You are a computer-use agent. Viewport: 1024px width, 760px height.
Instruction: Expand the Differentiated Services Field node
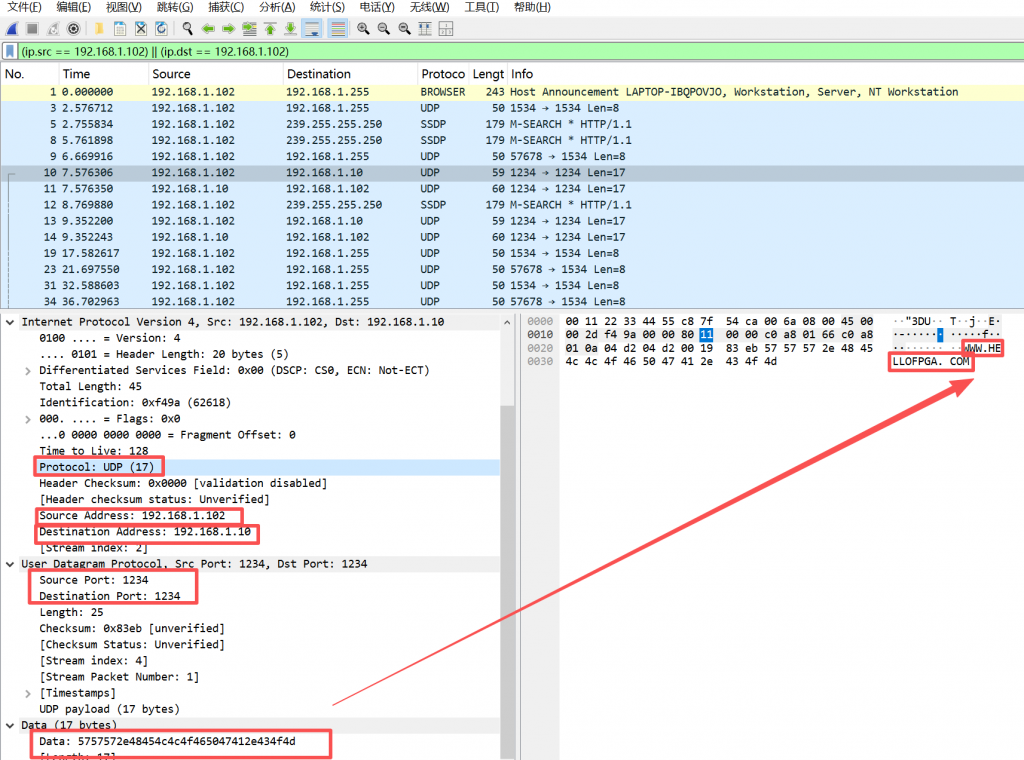[x=28, y=371]
